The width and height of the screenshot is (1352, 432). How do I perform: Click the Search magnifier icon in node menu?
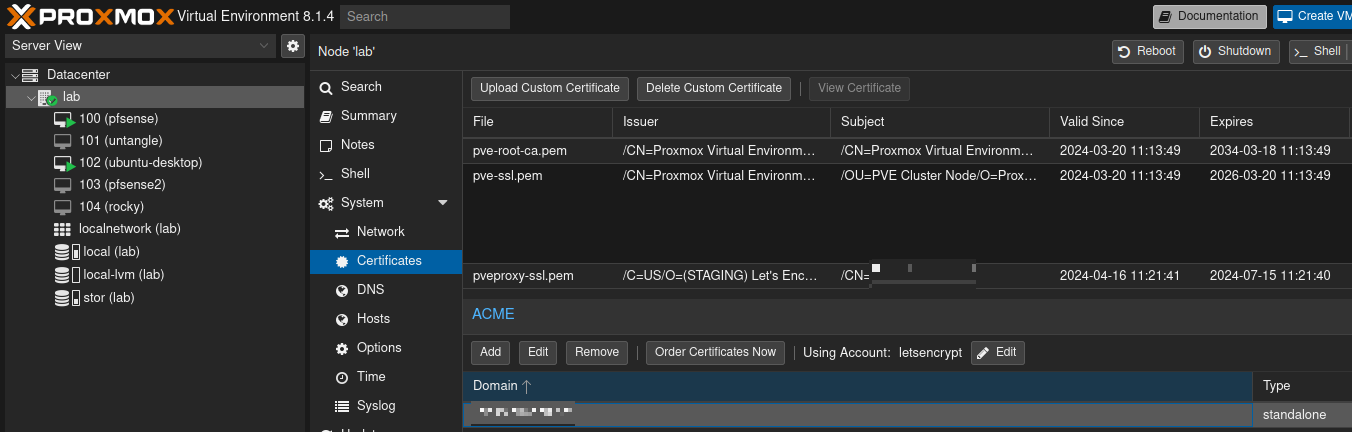tap(325, 88)
